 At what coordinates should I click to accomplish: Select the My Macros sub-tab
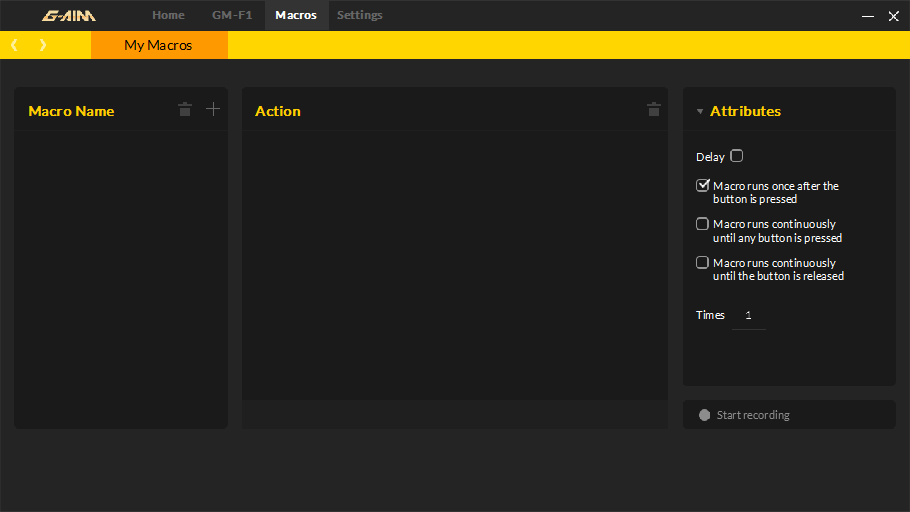[159, 45]
